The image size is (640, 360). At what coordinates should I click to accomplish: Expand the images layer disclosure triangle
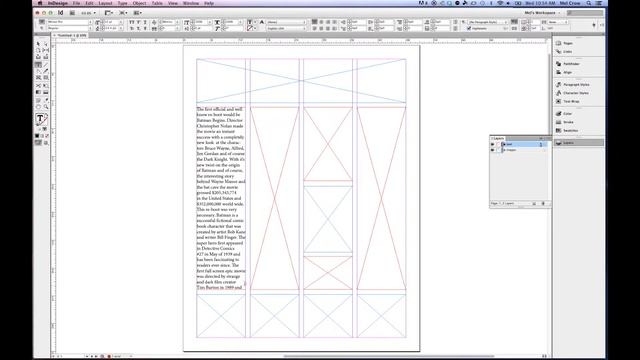503,150
